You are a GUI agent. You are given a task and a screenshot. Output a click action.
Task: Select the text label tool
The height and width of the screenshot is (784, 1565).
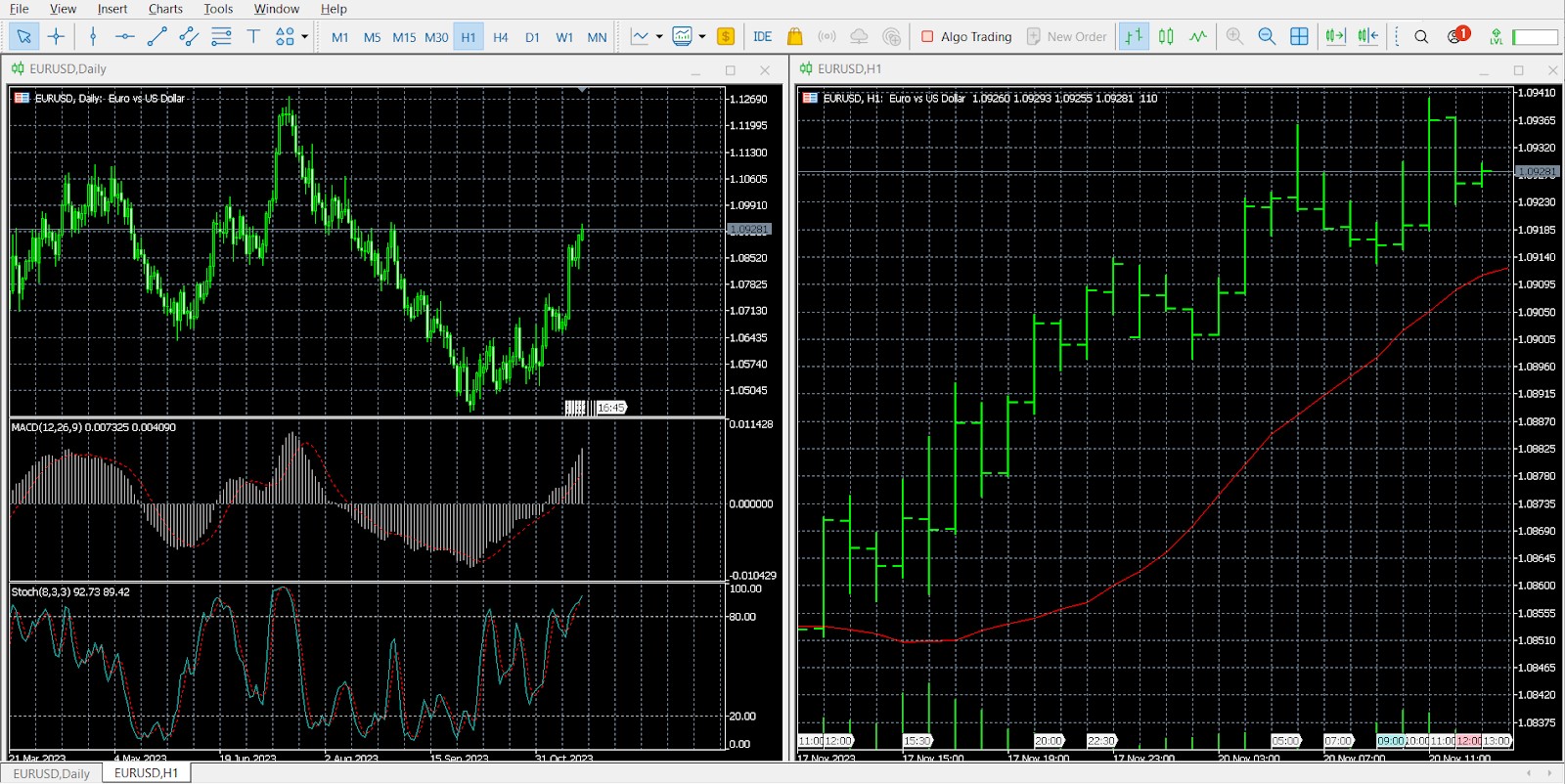253,37
